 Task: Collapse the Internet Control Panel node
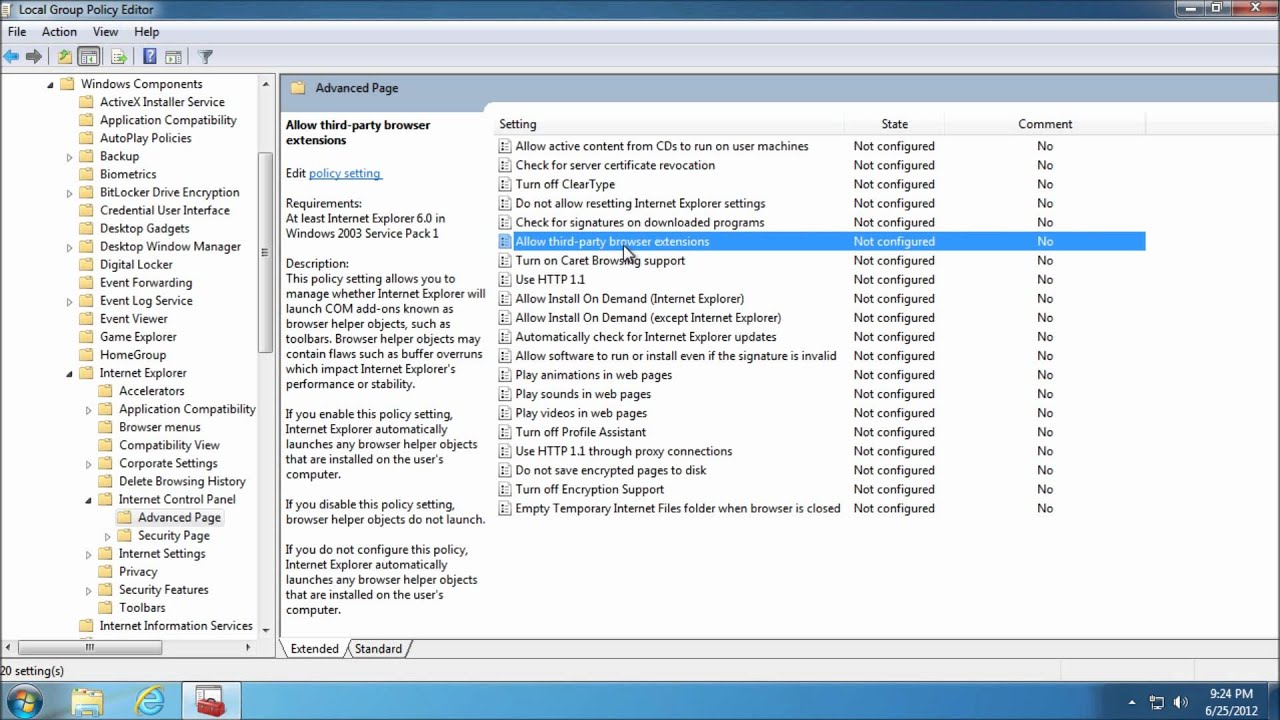(88, 500)
